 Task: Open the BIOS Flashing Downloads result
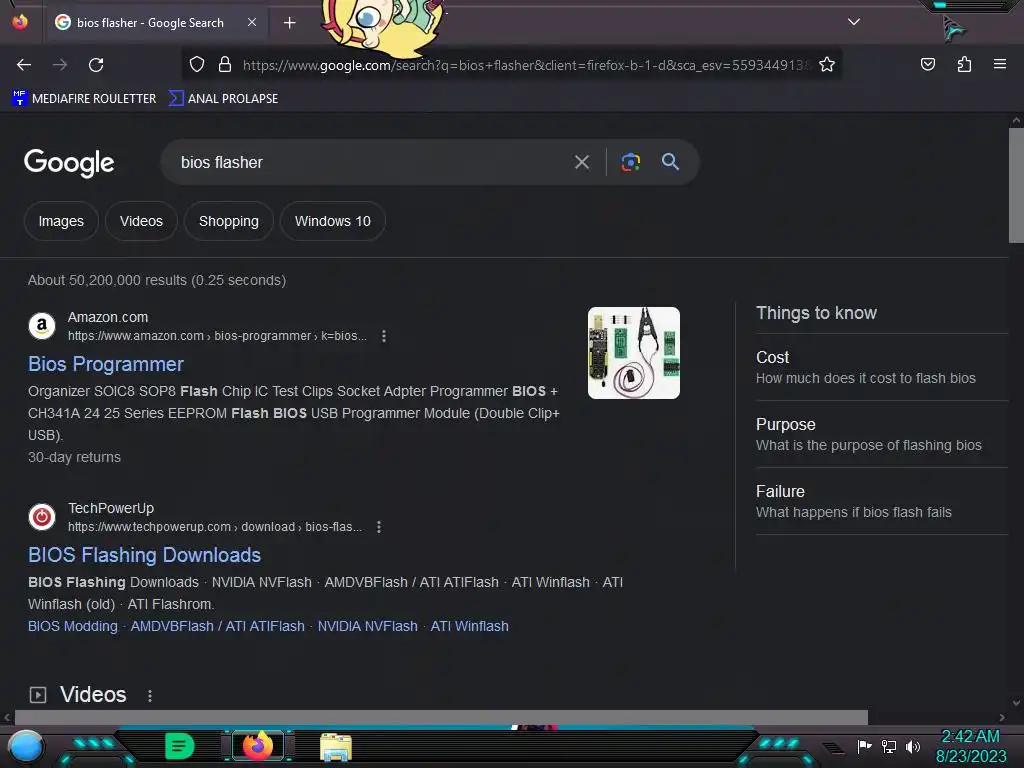(144, 555)
